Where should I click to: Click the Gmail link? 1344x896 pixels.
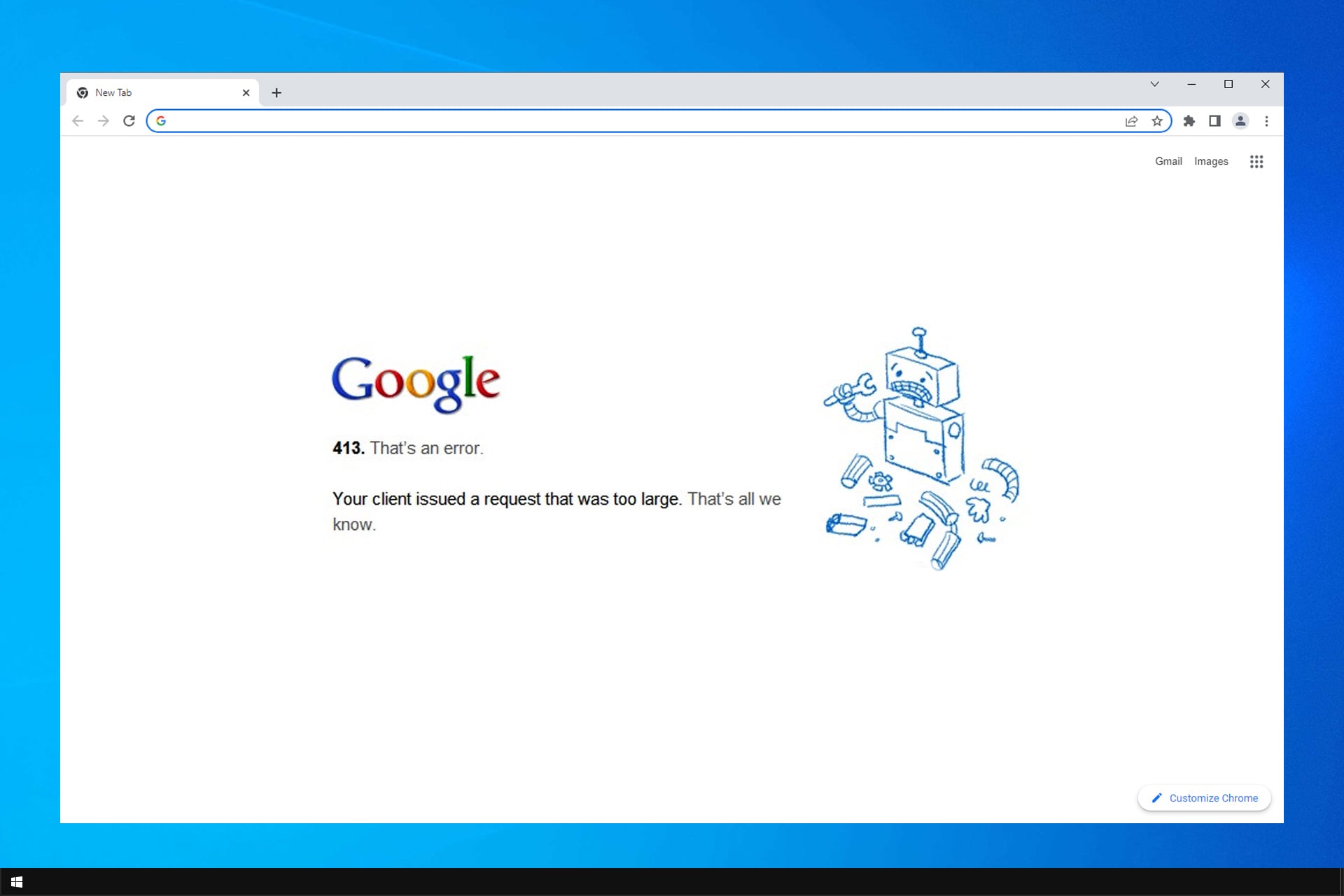pos(1168,162)
